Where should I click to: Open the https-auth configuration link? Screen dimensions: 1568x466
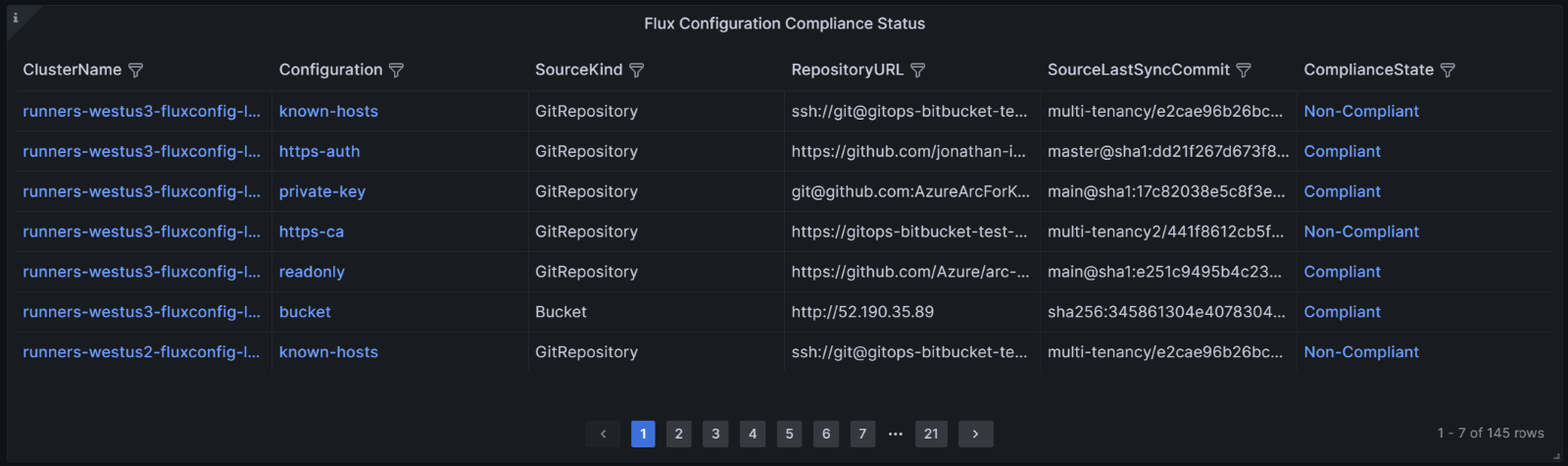click(x=319, y=151)
